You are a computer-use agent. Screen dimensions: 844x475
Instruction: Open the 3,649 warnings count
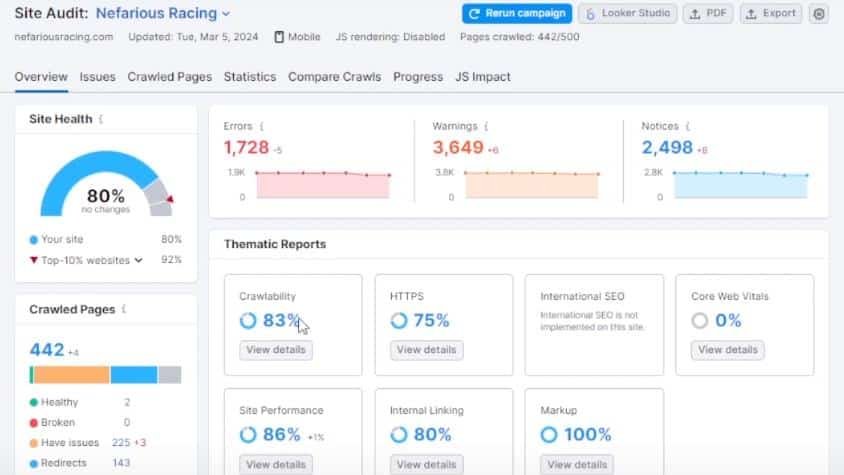pyautogui.click(x=458, y=148)
